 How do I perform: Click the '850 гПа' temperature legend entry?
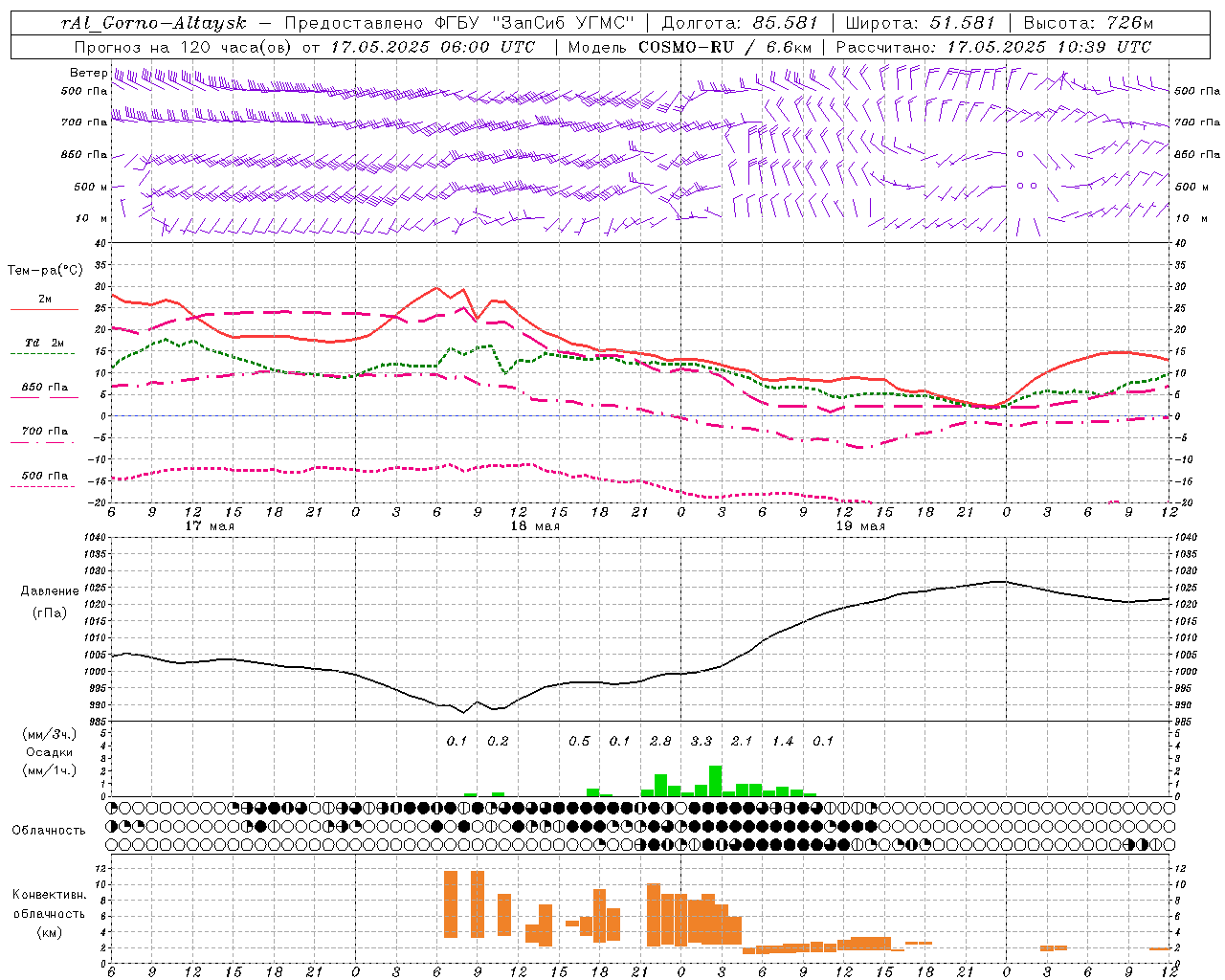pos(45,388)
